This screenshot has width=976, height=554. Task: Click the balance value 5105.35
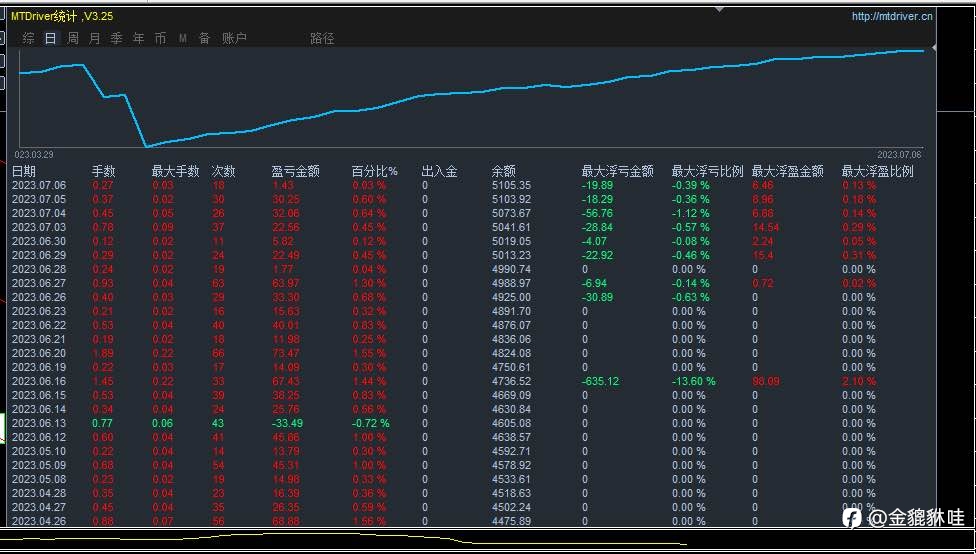[512, 185]
